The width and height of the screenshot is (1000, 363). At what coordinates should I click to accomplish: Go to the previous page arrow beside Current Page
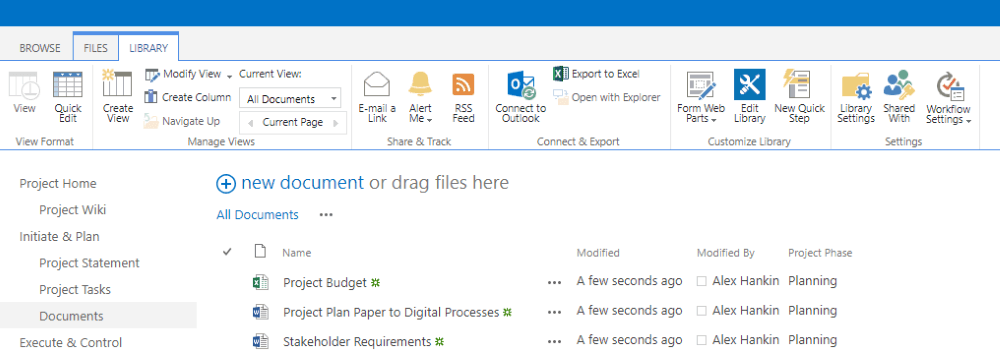pyautogui.click(x=250, y=122)
